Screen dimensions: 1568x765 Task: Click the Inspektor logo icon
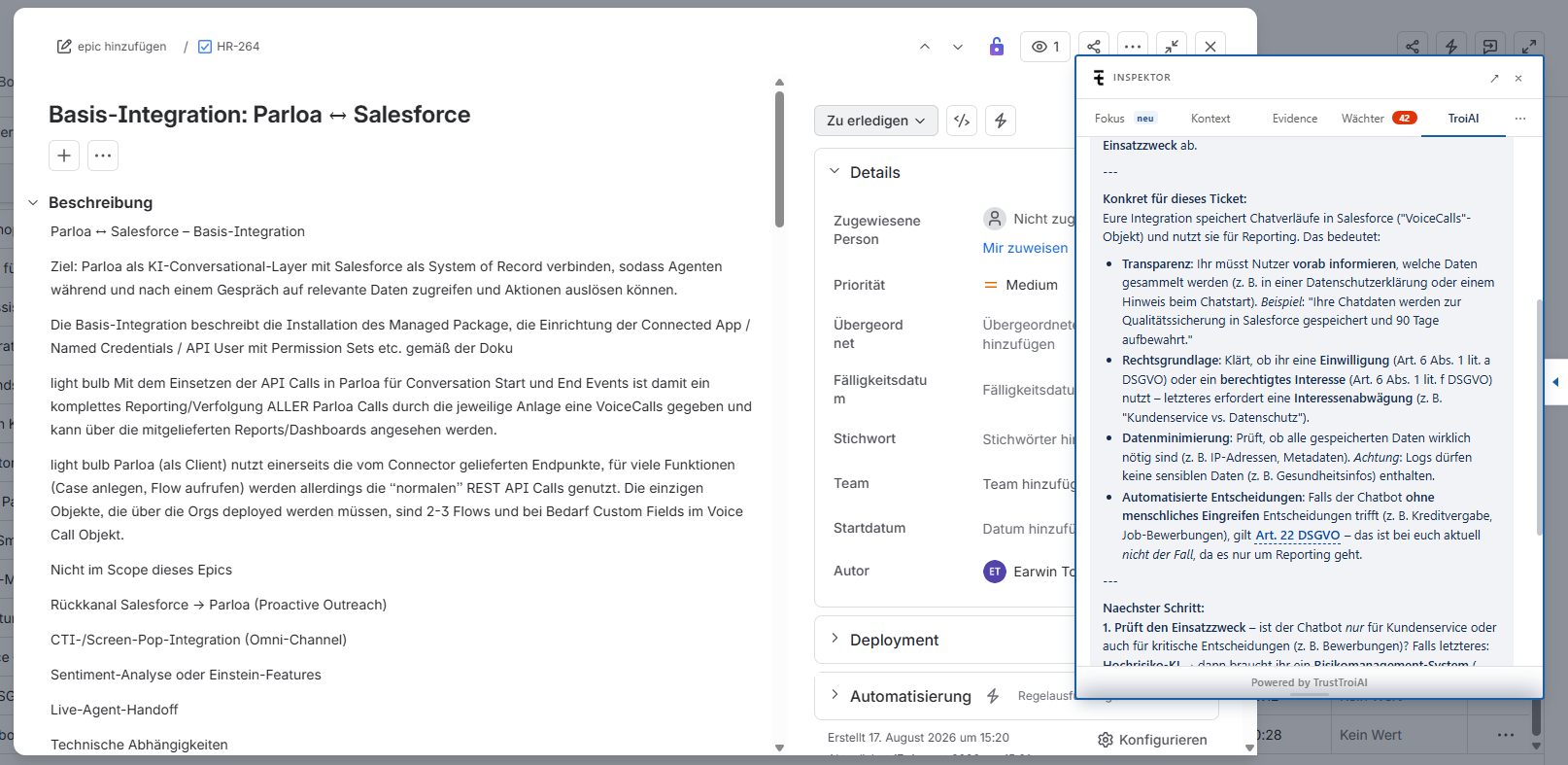pos(1099,78)
